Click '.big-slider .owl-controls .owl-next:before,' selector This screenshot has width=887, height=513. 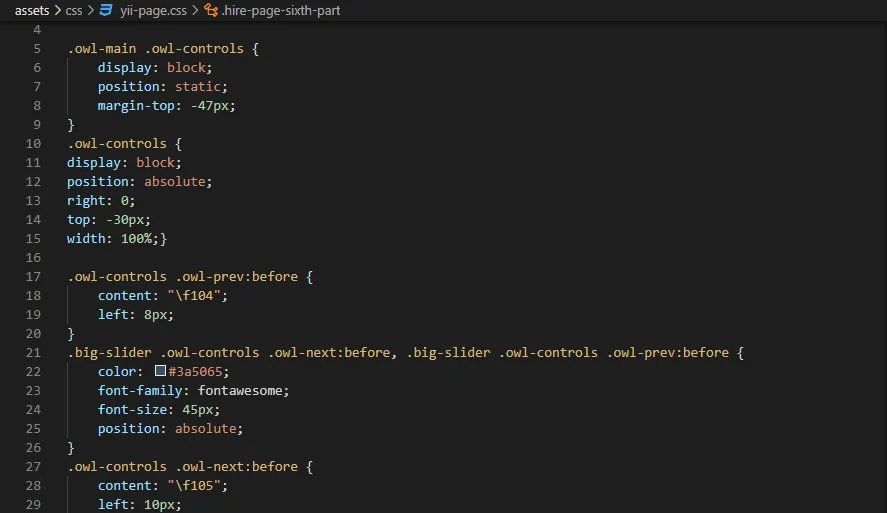[232, 352]
